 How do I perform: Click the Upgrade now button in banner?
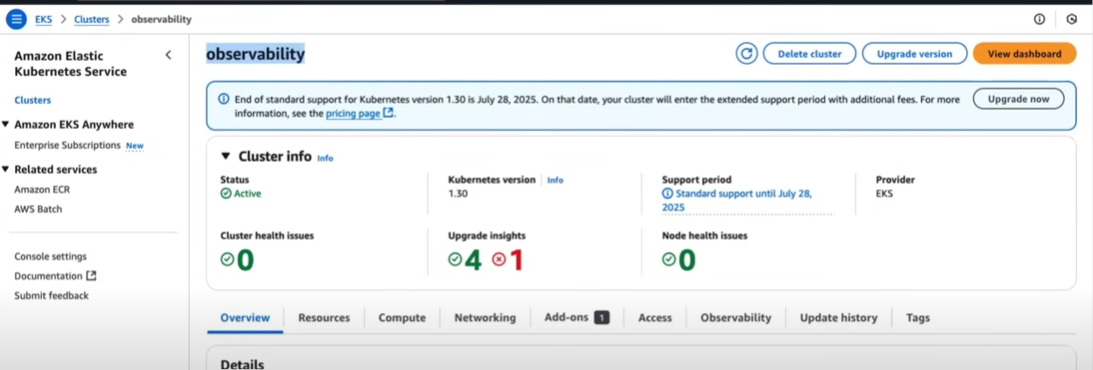click(1018, 99)
